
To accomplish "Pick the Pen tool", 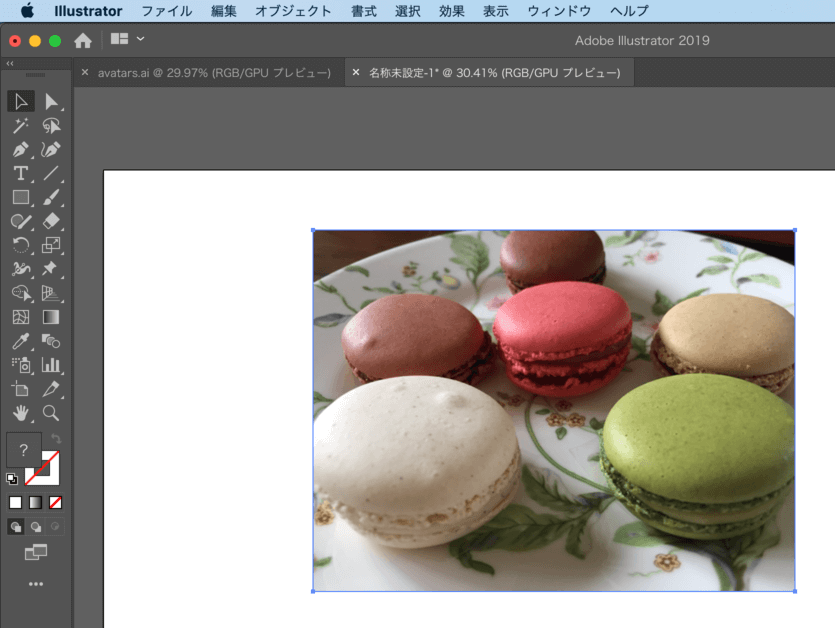I will 20,150.
